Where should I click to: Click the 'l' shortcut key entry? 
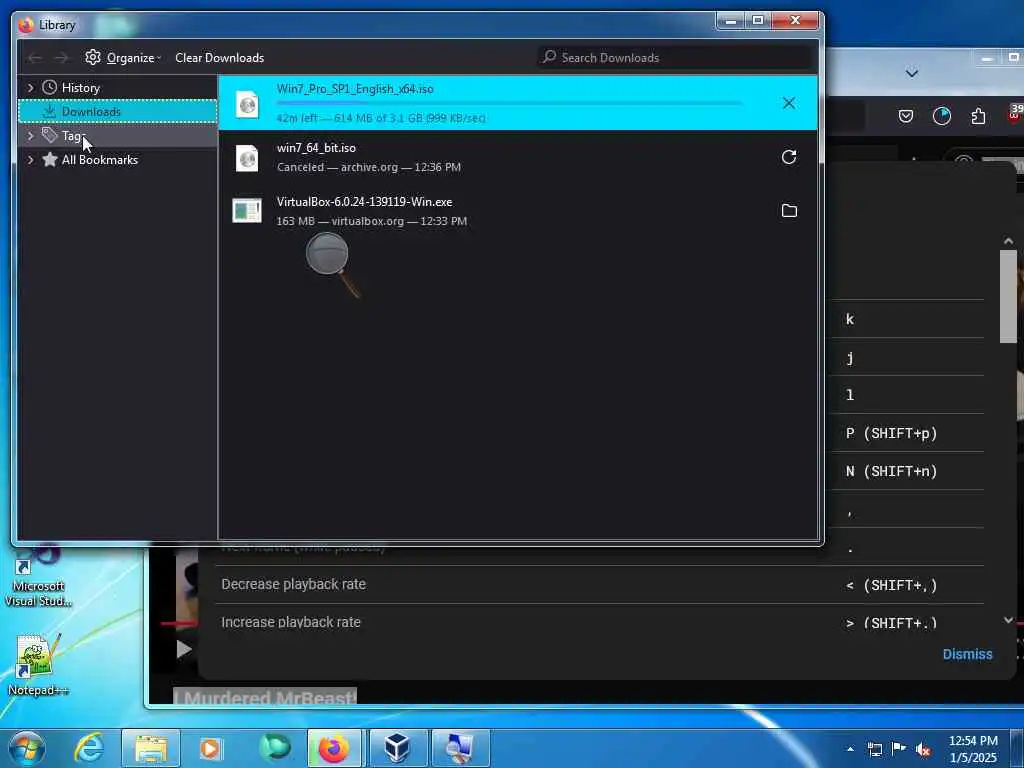tap(850, 395)
